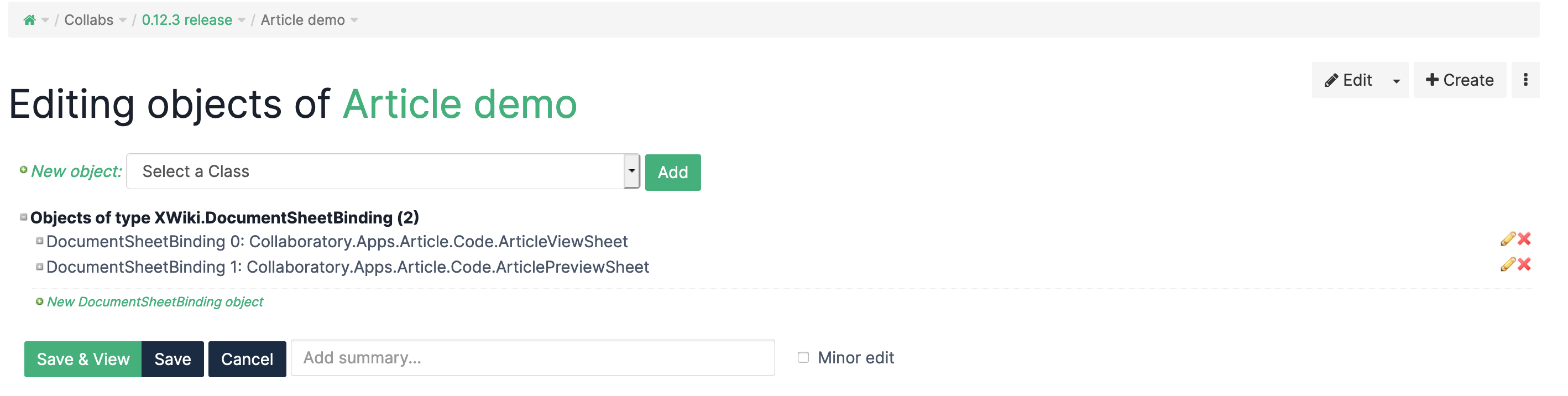Collapse Objects of type XWiki.DocumentSheetBinding section
The width and height of the screenshot is (1568, 396).
click(x=24, y=217)
